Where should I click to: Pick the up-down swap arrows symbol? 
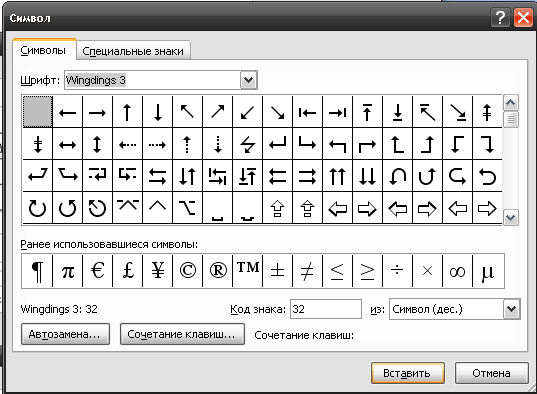point(187,176)
